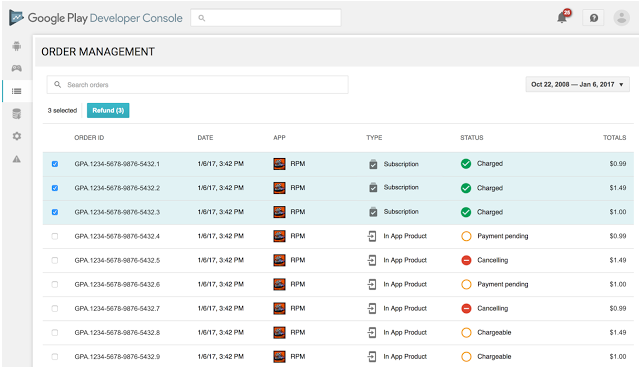
Task: Click $1.49 total for order 5432.2
Action: click(x=618, y=188)
